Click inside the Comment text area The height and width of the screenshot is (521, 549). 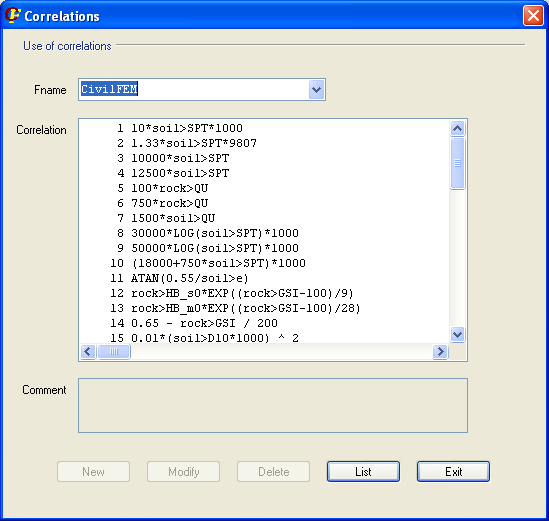click(x=273, y=405)
